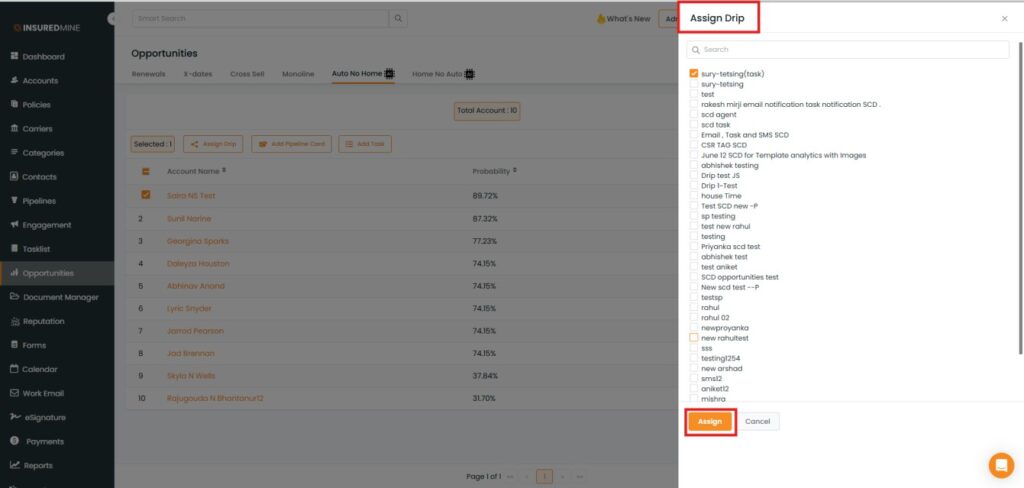Check the new rahultest drip checkbox
1024x488 pixels.
[x=694, y=338]
